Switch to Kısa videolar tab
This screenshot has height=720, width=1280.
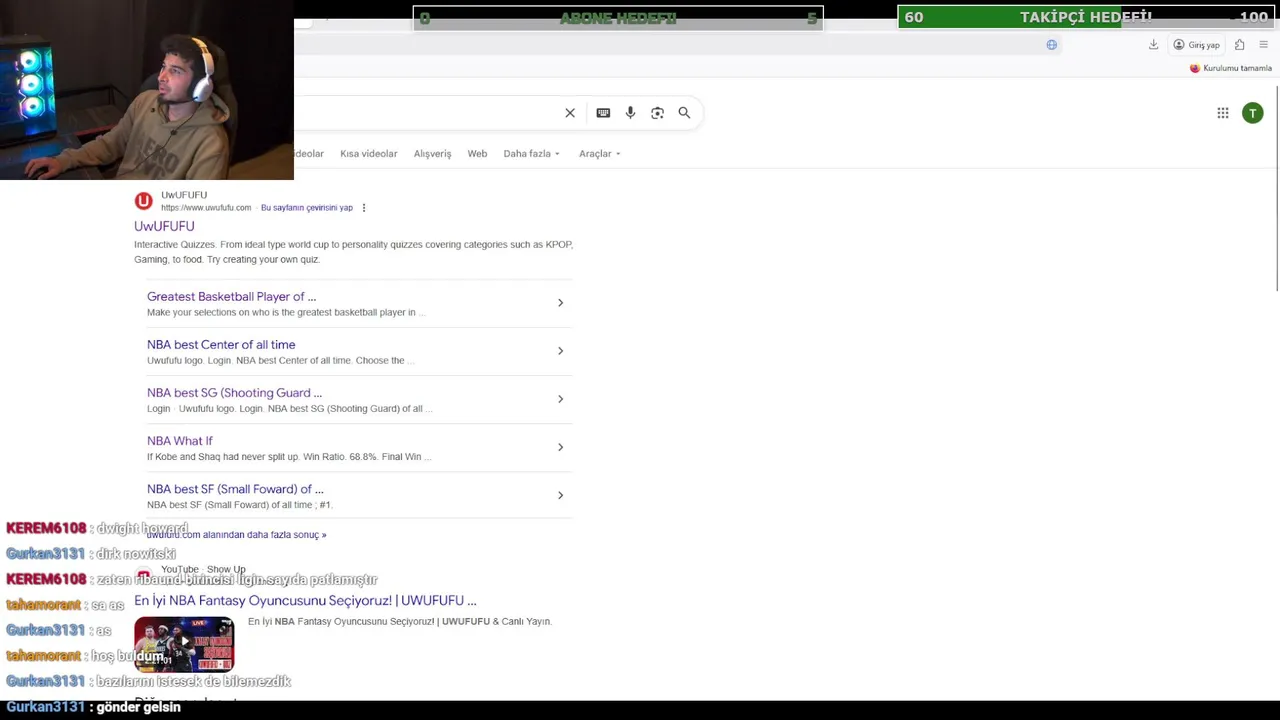pos(368,154)
